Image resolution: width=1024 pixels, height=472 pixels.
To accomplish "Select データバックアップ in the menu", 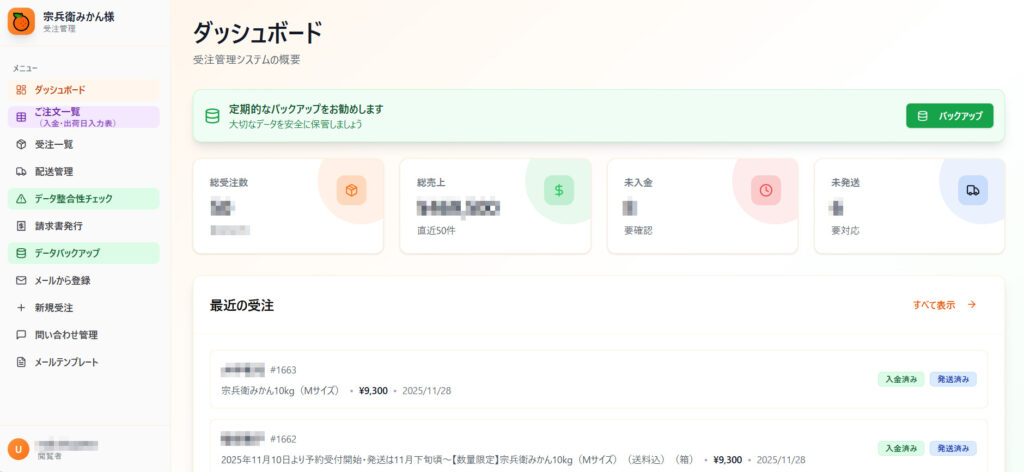I will point(84,253).
